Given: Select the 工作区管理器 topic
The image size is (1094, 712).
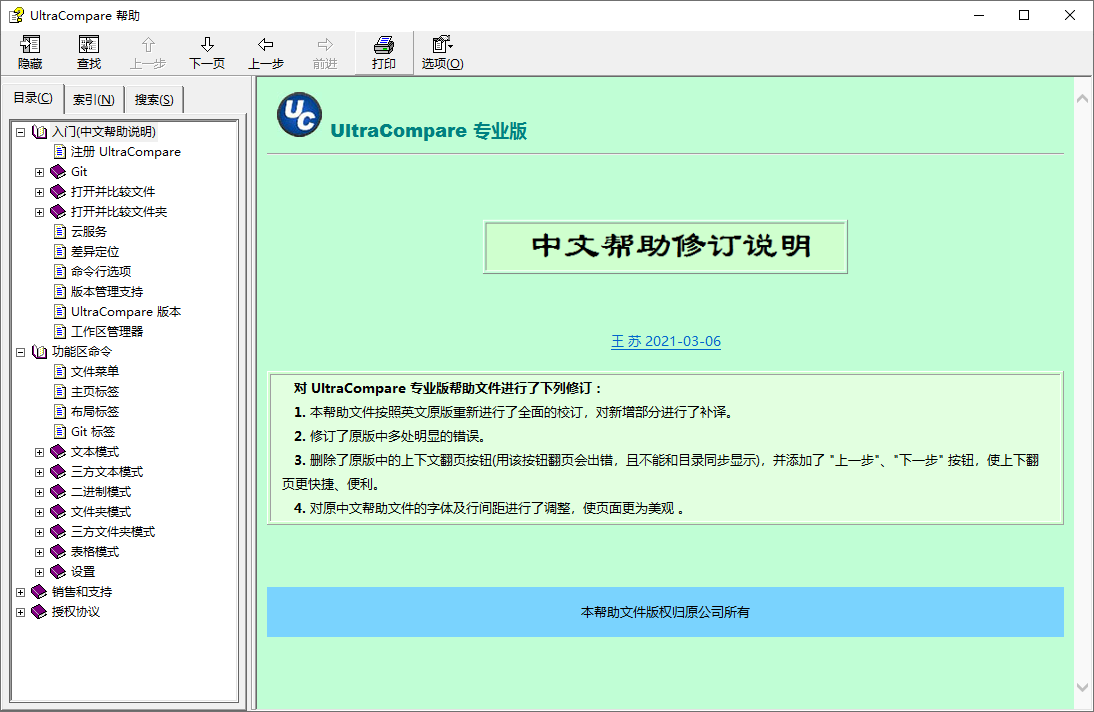Looking at the screenshot, I should (x=107, y=332).
